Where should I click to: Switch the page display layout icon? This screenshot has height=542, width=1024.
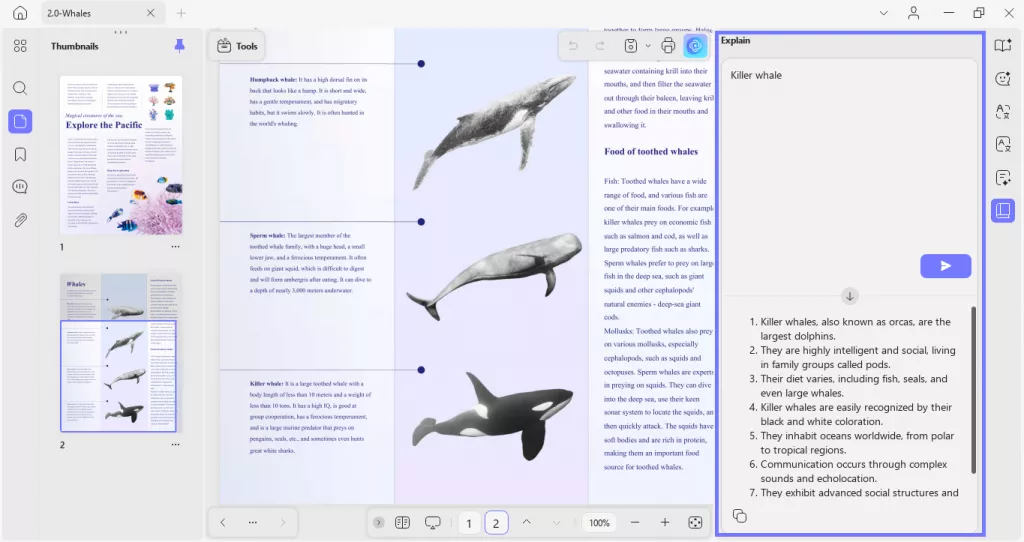[402, 522]
